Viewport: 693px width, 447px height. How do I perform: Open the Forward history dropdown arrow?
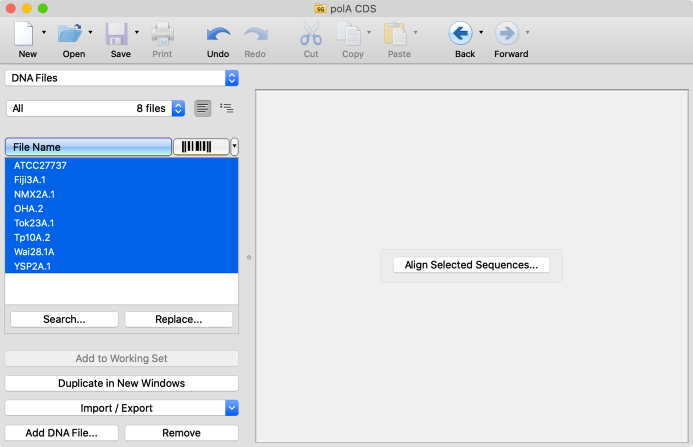tap(527, 32)
